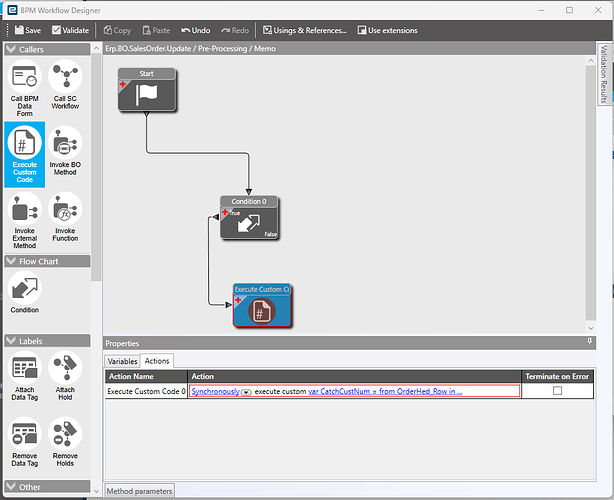The height and width of the screenshot is (500, 614).
Task: Switch to the Actions tab
Action: tap(157, 361)
